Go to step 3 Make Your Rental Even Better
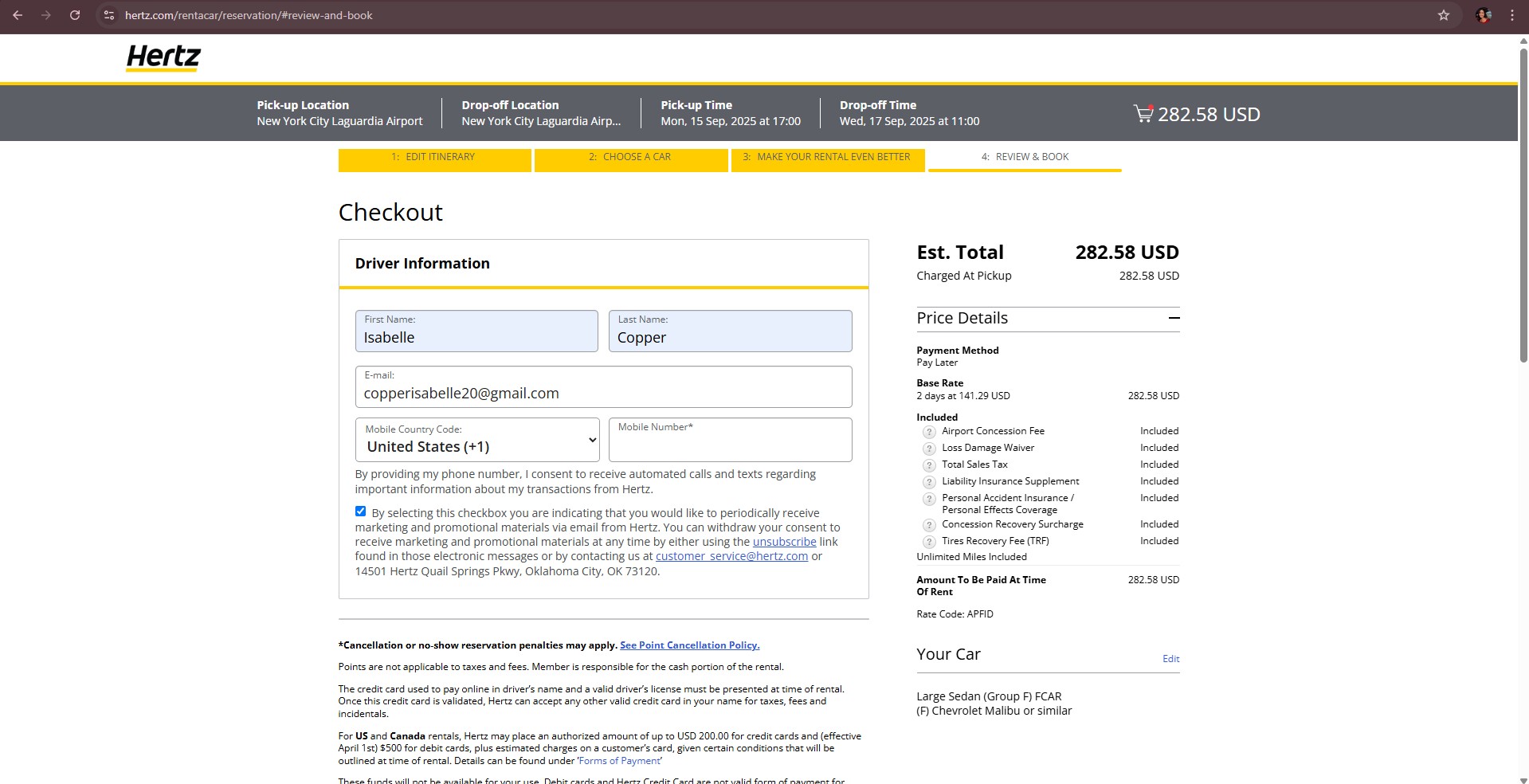The width and height of the screenshot is (1529, 784). [828, 159]
